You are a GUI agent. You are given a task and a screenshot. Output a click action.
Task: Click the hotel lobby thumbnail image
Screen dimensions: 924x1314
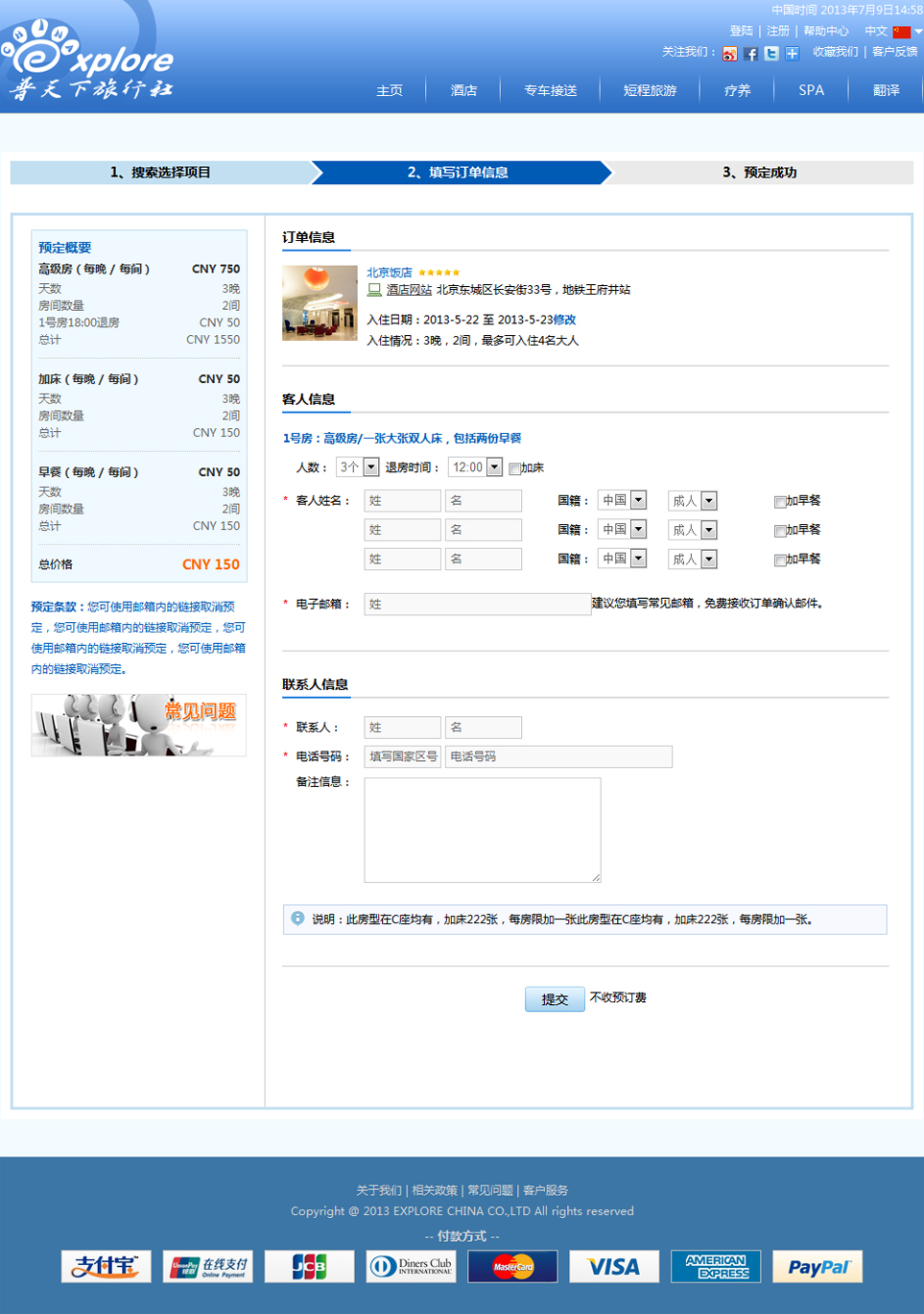[320, 303]
